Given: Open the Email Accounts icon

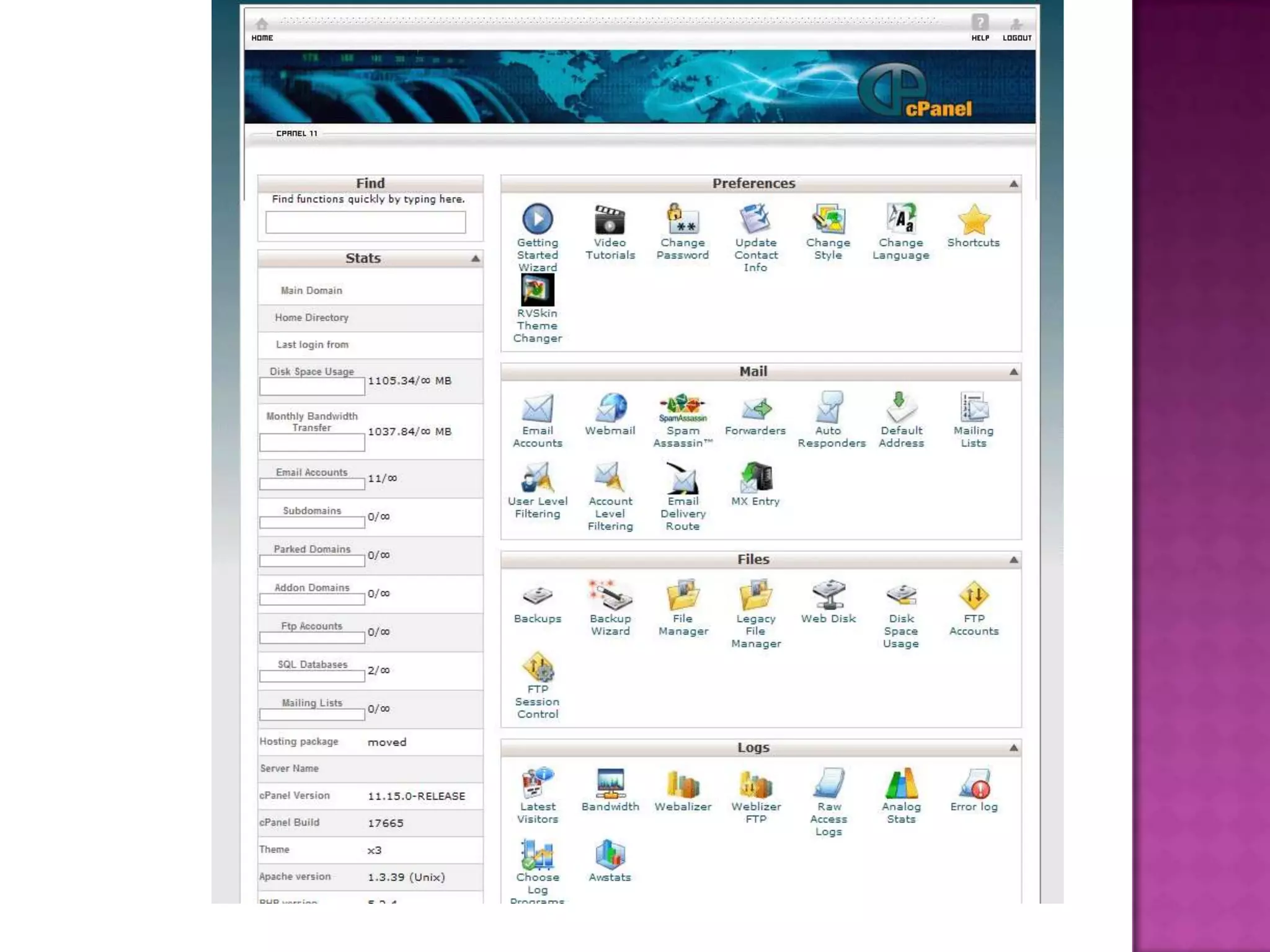Looking at the screenshot, I should point(537,409).
